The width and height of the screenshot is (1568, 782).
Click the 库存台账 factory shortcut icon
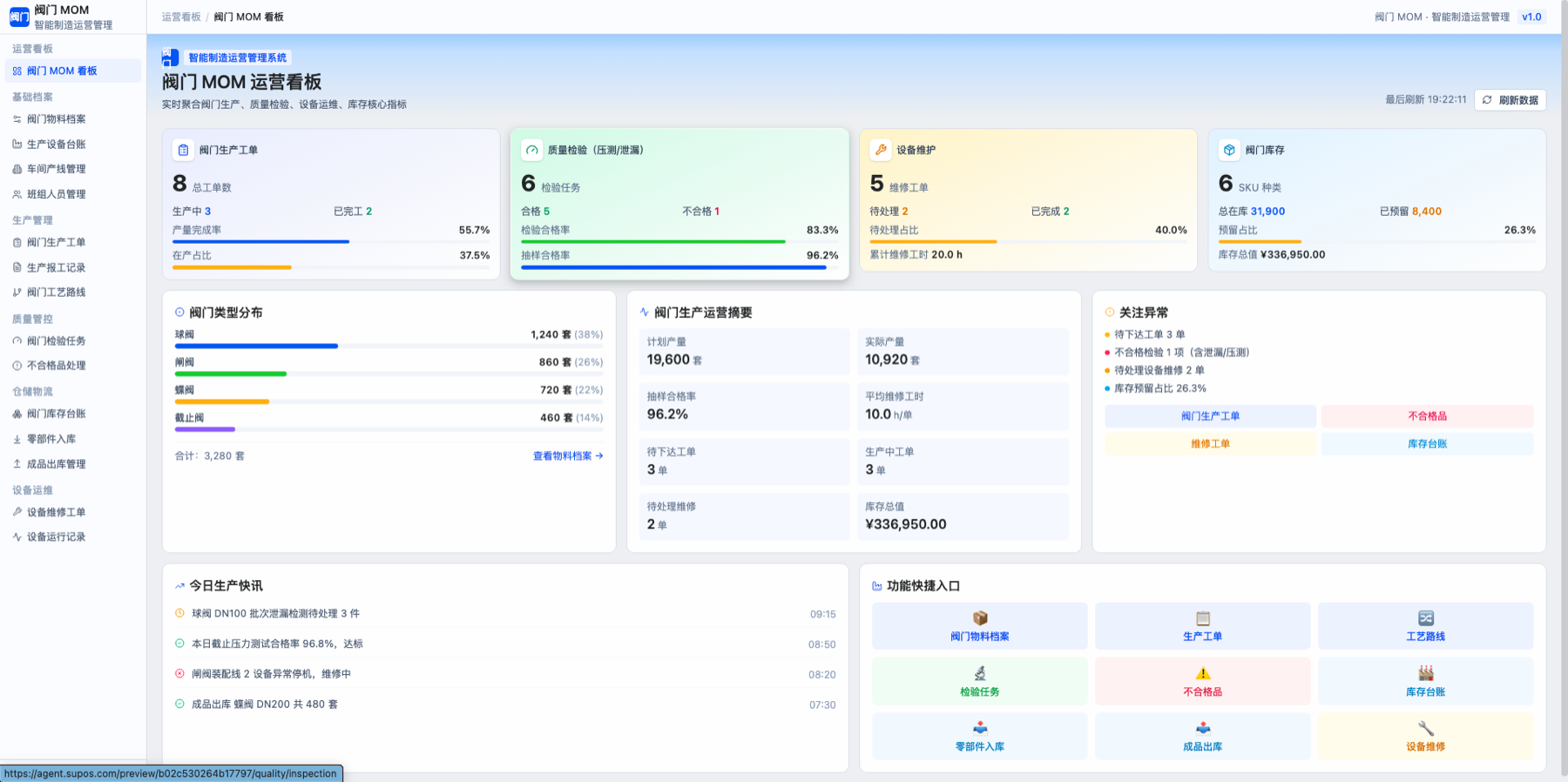pyautogui.click(x=1426, y=673)
